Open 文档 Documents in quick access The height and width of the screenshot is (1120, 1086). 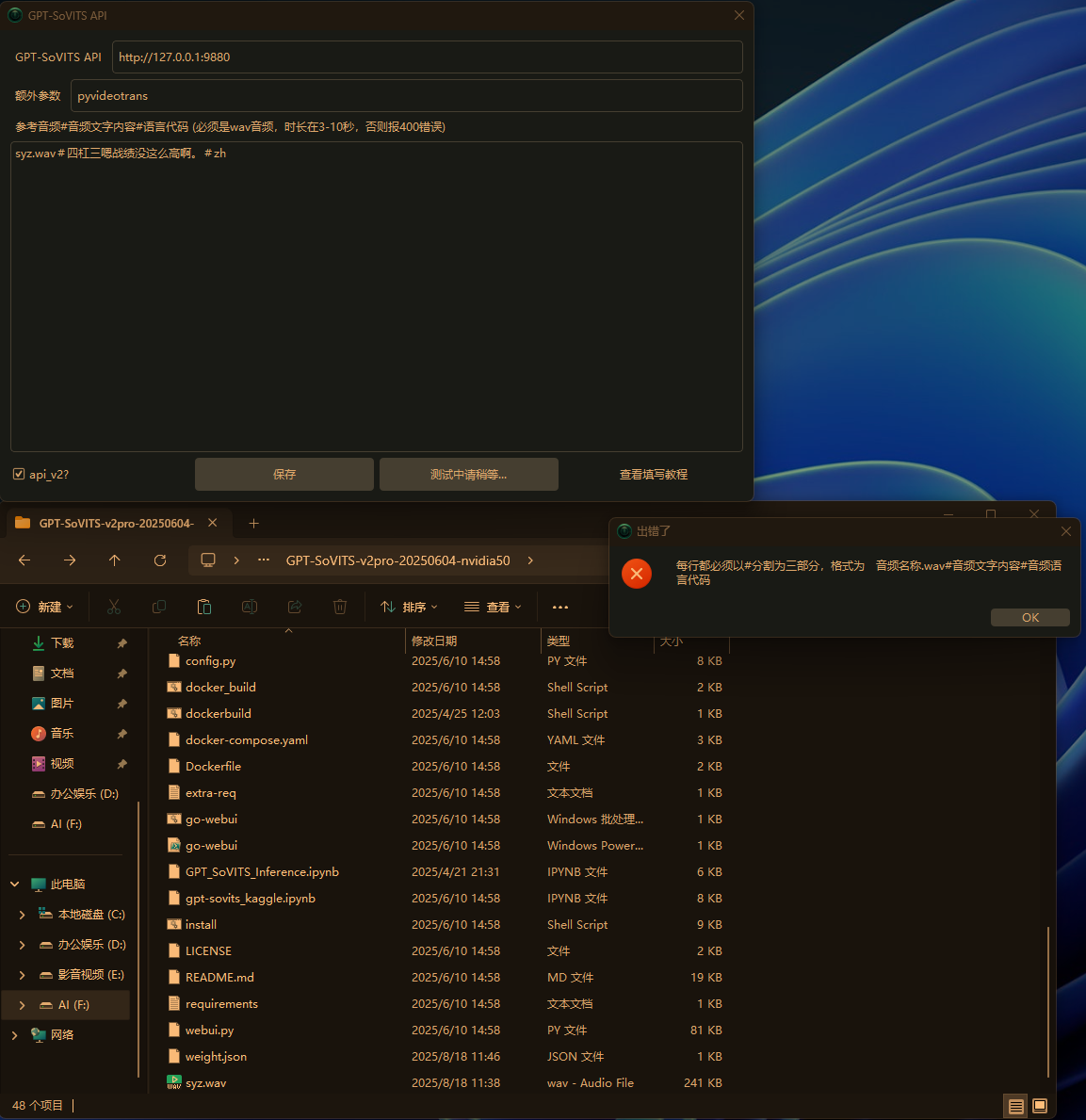(62, 673)
